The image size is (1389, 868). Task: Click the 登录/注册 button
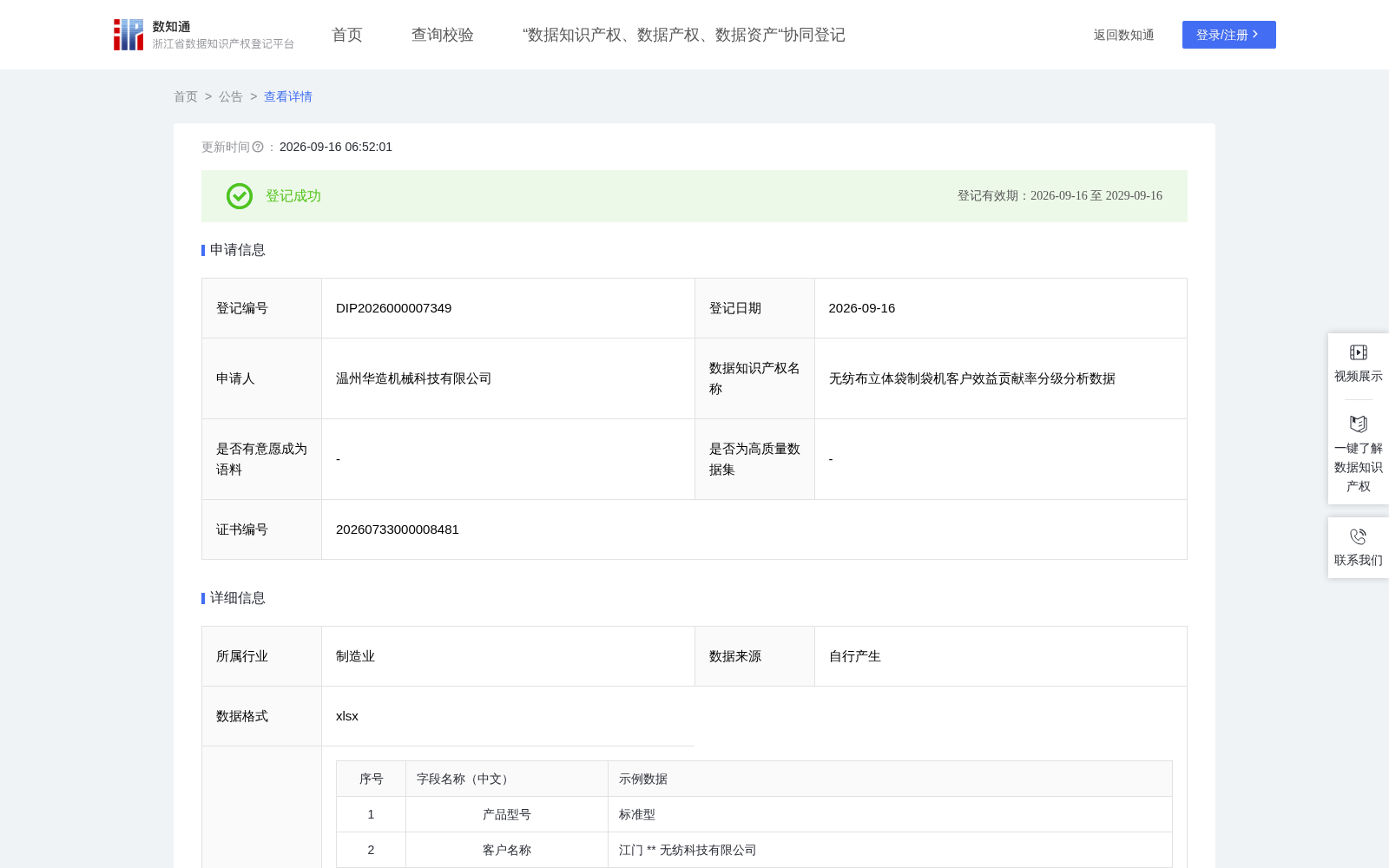(x=1229, y=35)
